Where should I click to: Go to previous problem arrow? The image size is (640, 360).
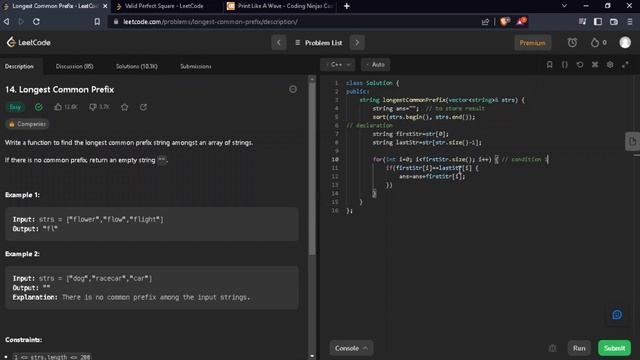coord(279,42)
